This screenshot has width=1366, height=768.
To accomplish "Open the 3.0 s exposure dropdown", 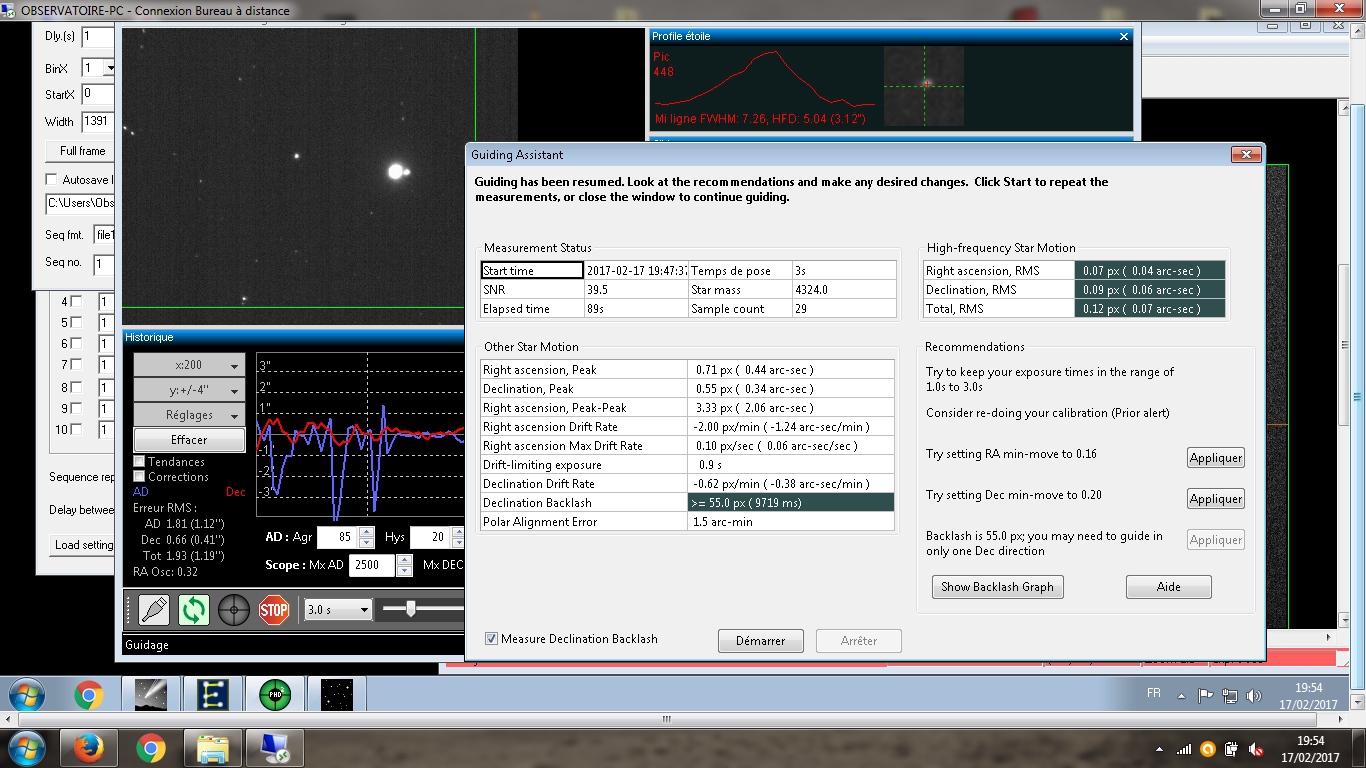I will pyautogui.click(x=338, y=609).
